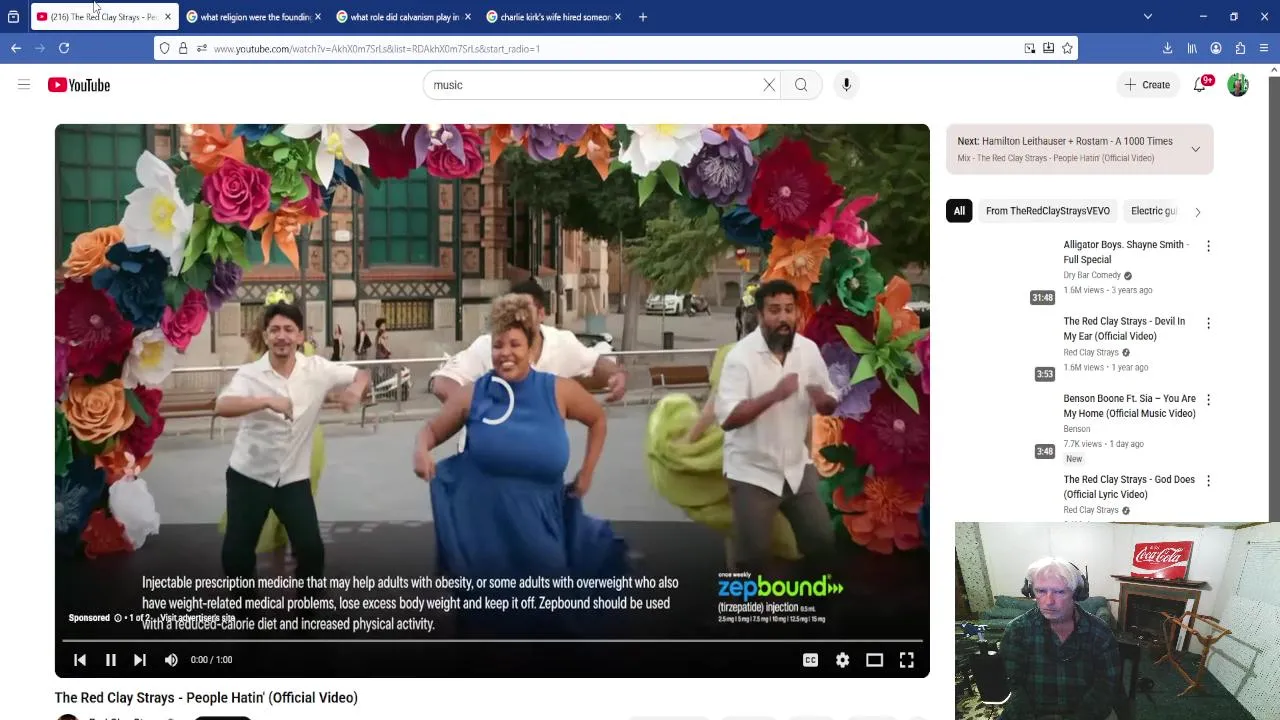Screen dimensions: 1280x720
Task: Select From TheRedClayStraysVEVO chip
Action: point(1047,211)
